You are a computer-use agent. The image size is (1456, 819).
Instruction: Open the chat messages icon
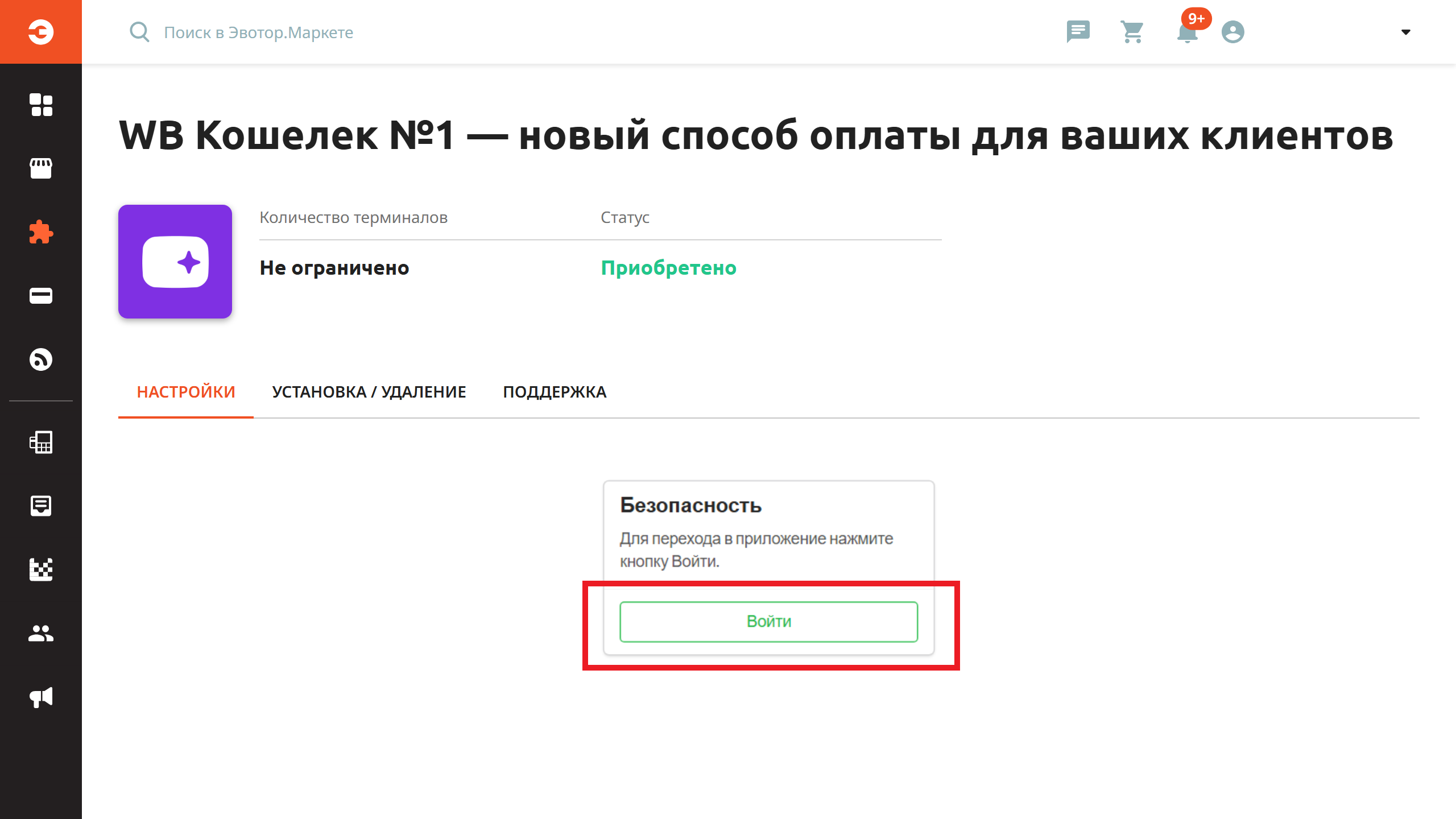[1078, 32]
